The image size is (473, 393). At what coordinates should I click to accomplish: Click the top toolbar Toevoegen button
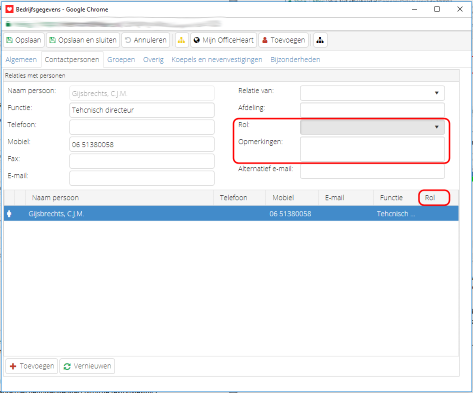(283, 40)
